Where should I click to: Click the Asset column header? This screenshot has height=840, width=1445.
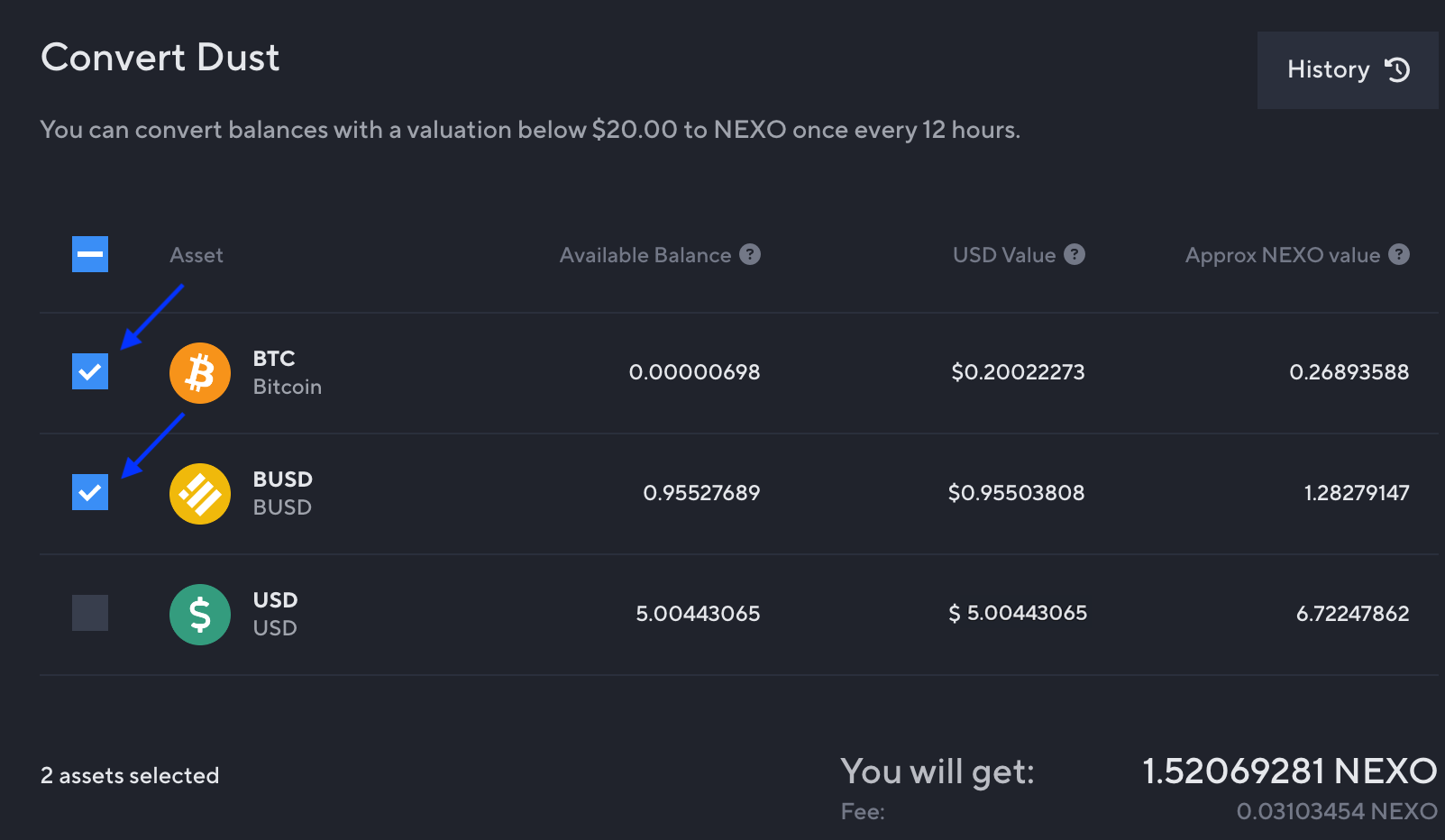click(196, 254)
